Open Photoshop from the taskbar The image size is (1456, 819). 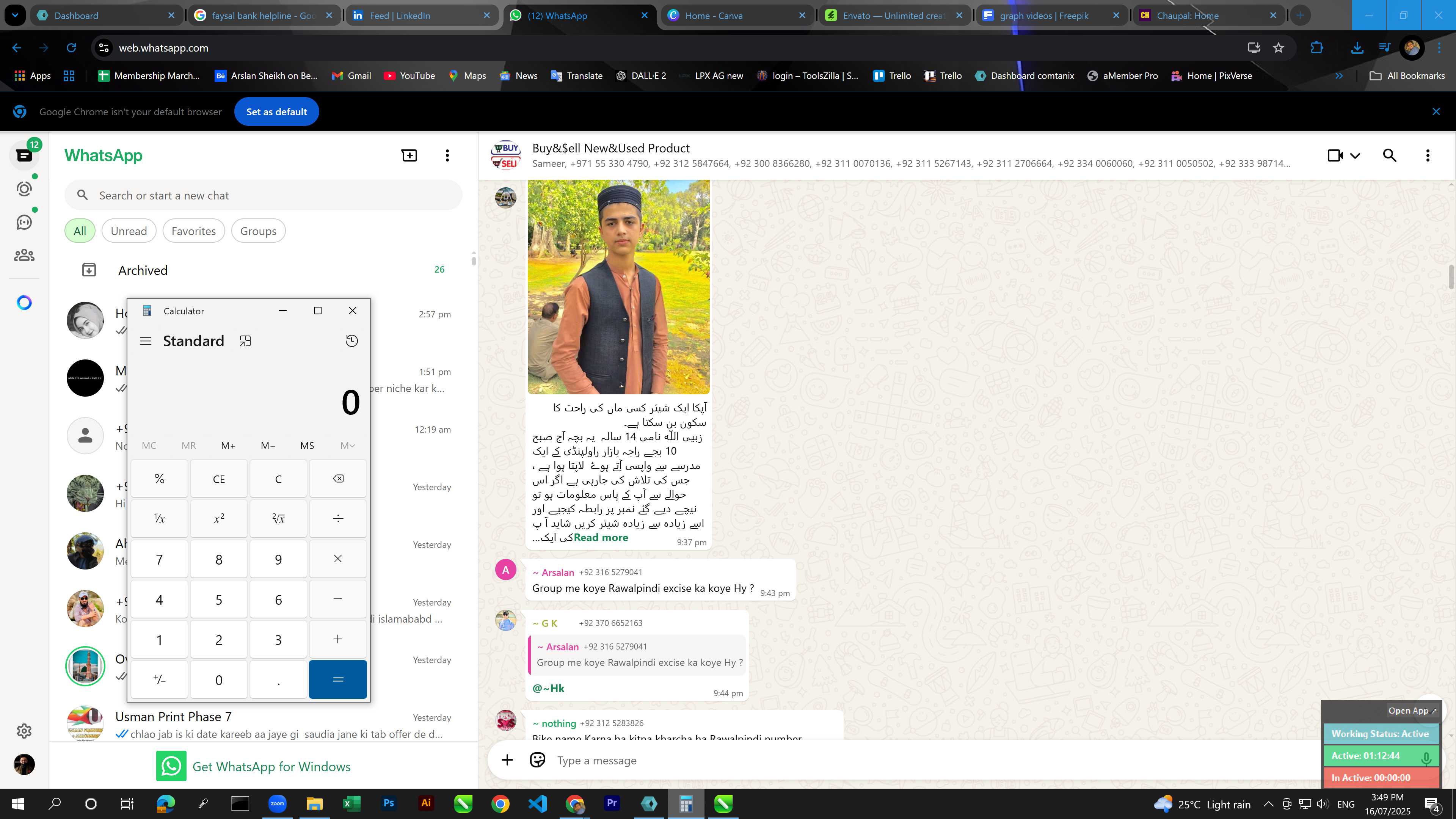coord(388,803)
